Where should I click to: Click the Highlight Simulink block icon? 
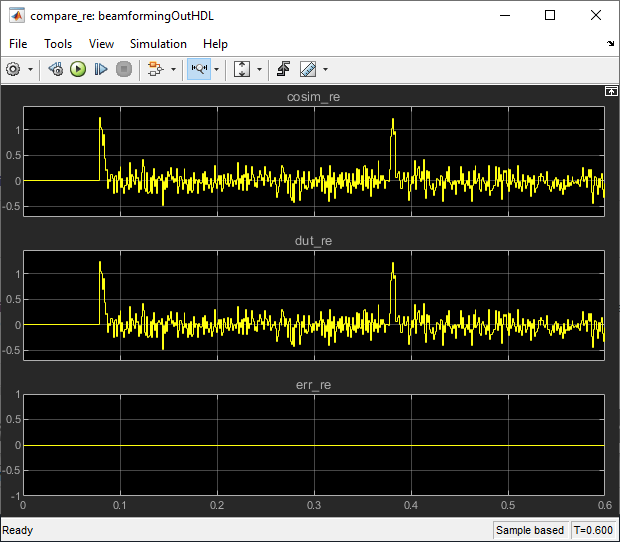pos(154,69)
